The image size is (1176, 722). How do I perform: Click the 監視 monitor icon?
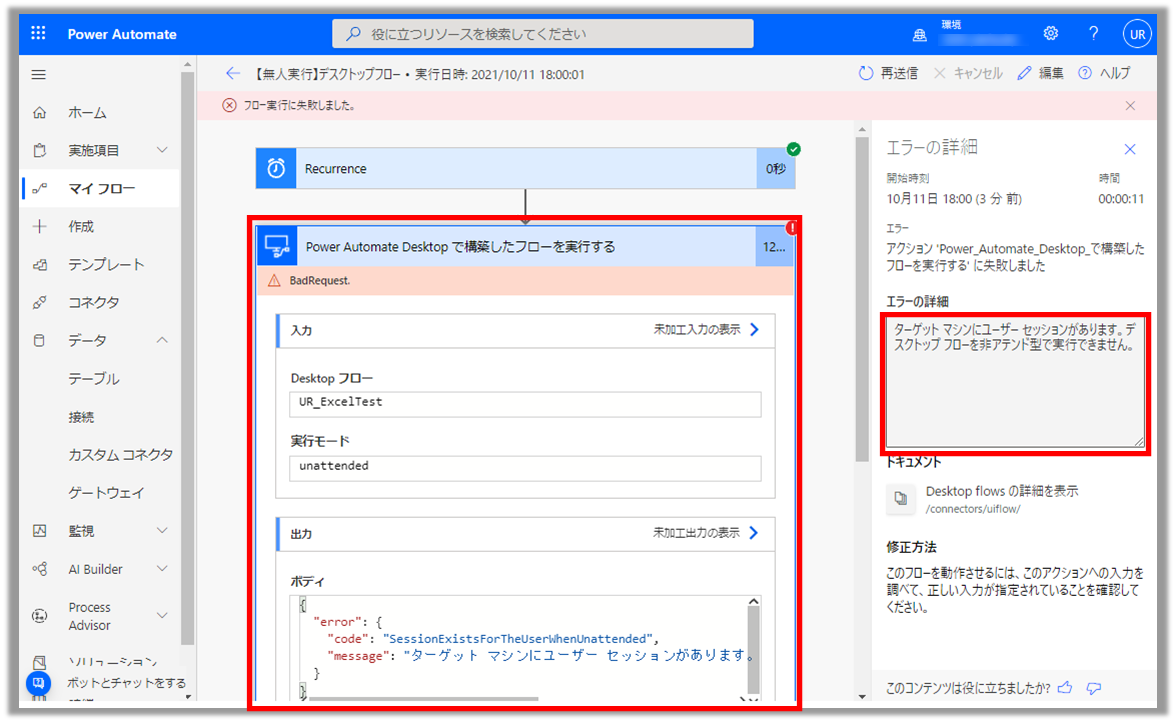pos(40,531)
